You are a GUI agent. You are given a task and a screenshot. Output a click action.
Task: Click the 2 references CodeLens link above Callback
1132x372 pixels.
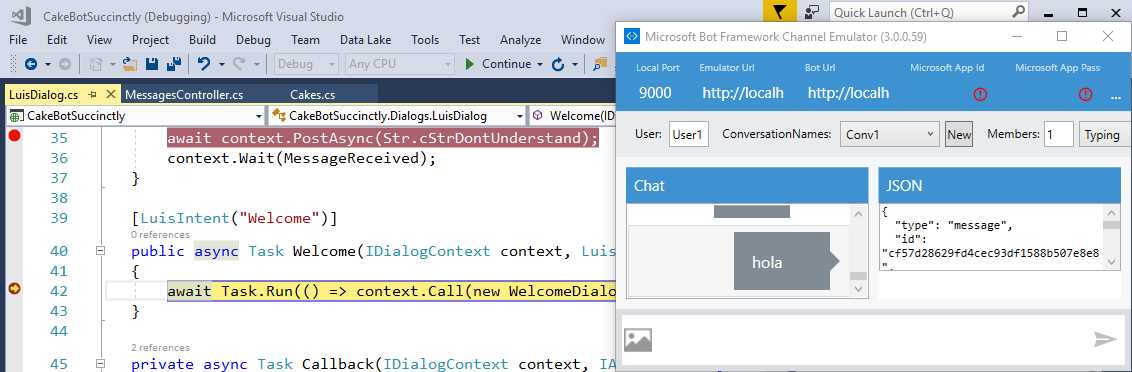point(160,347)
